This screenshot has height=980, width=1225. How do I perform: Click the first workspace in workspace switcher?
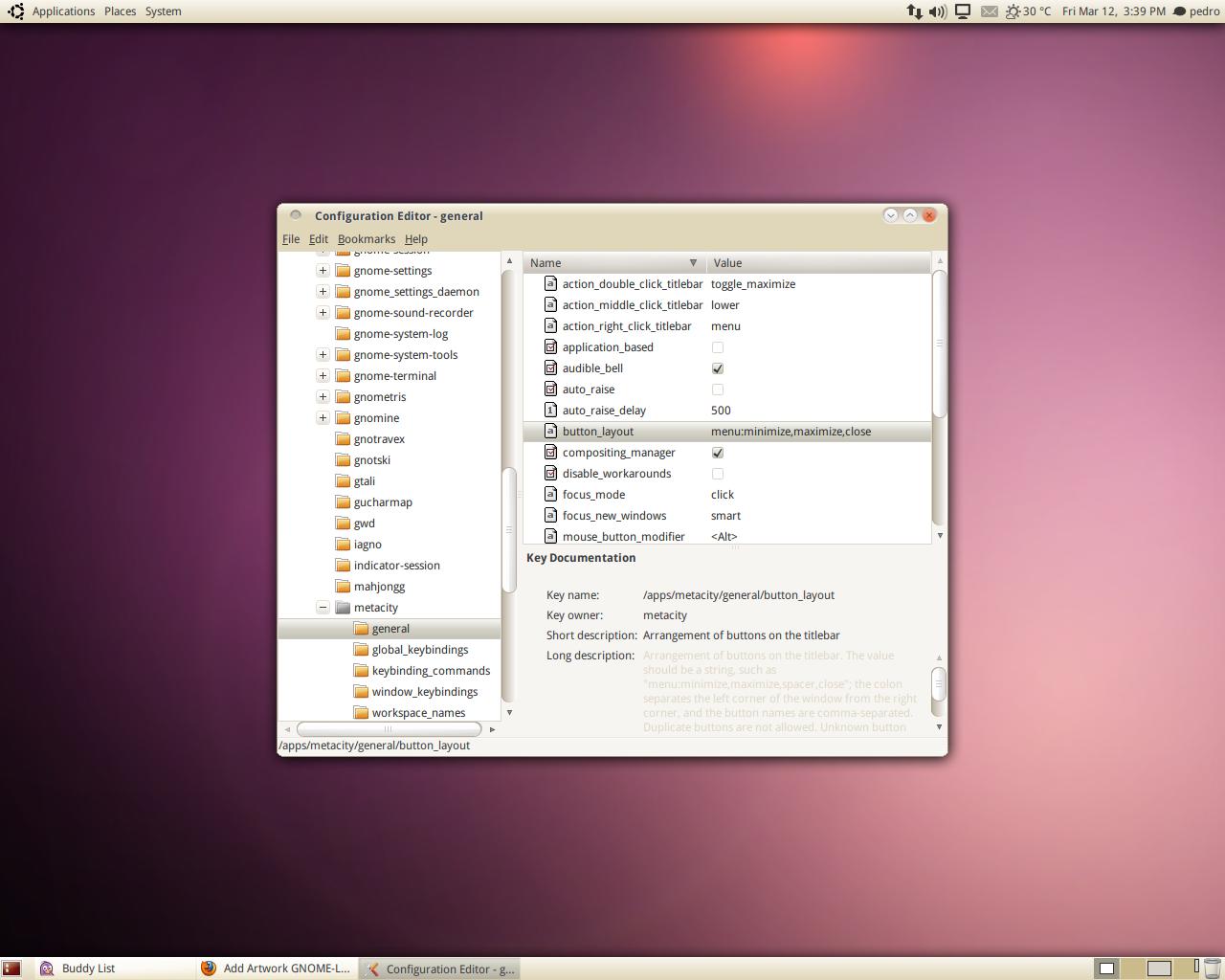click(x=1106, y=969)
